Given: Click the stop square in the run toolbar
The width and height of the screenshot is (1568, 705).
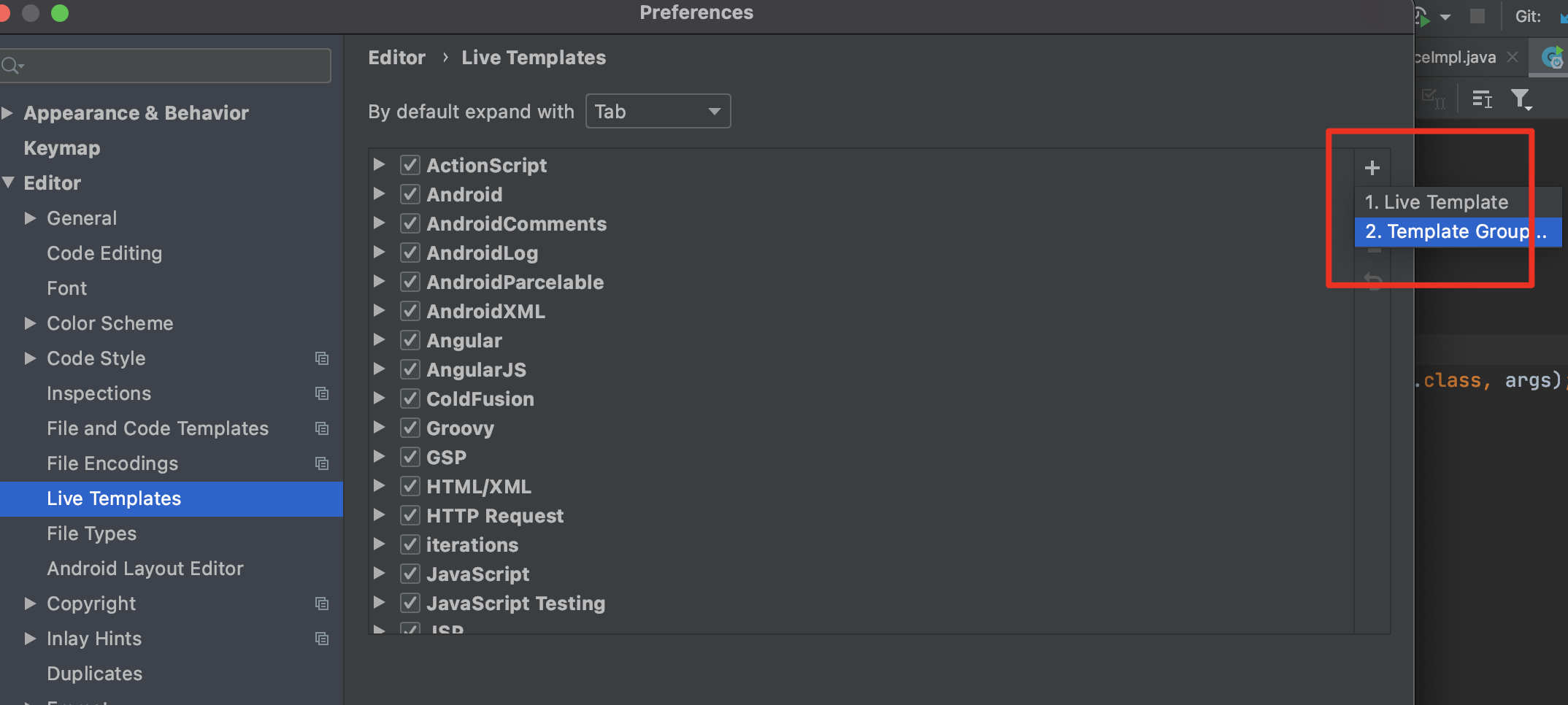Looking at the screenshot, I should click(1477, 16).
